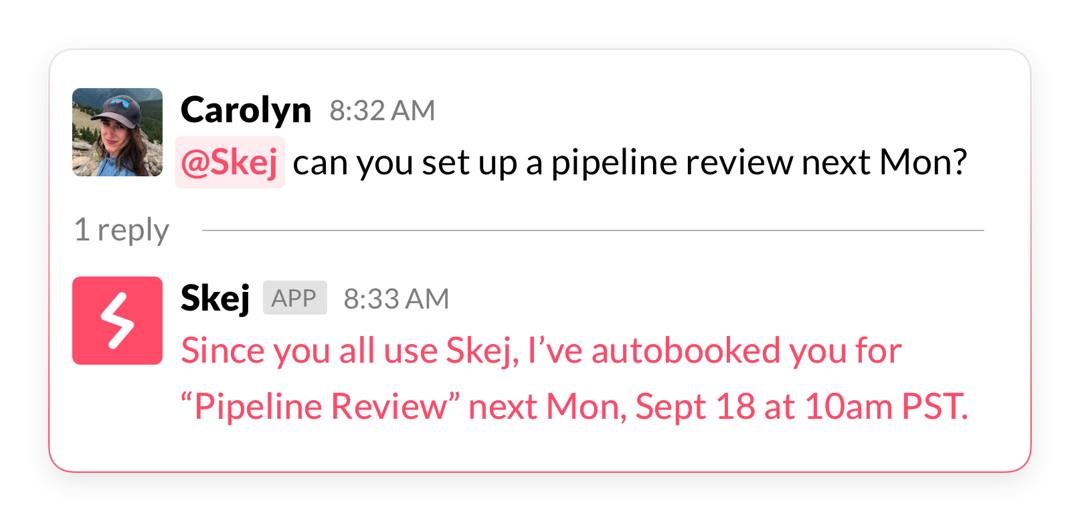Click the 8:32 AM message timestamp

click(382, 111)
